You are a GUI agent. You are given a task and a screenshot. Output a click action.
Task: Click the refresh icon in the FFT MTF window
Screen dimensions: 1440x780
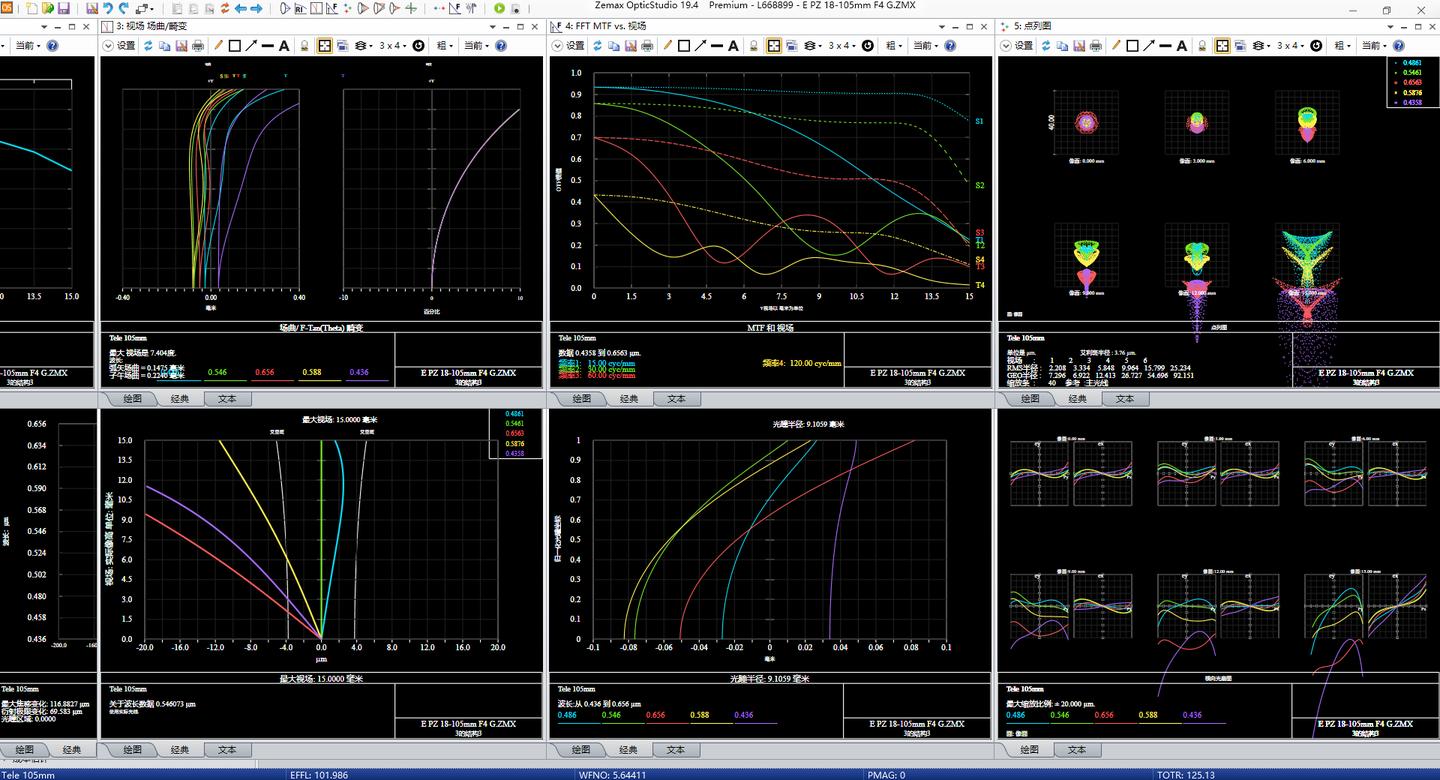tap(596, 46)
